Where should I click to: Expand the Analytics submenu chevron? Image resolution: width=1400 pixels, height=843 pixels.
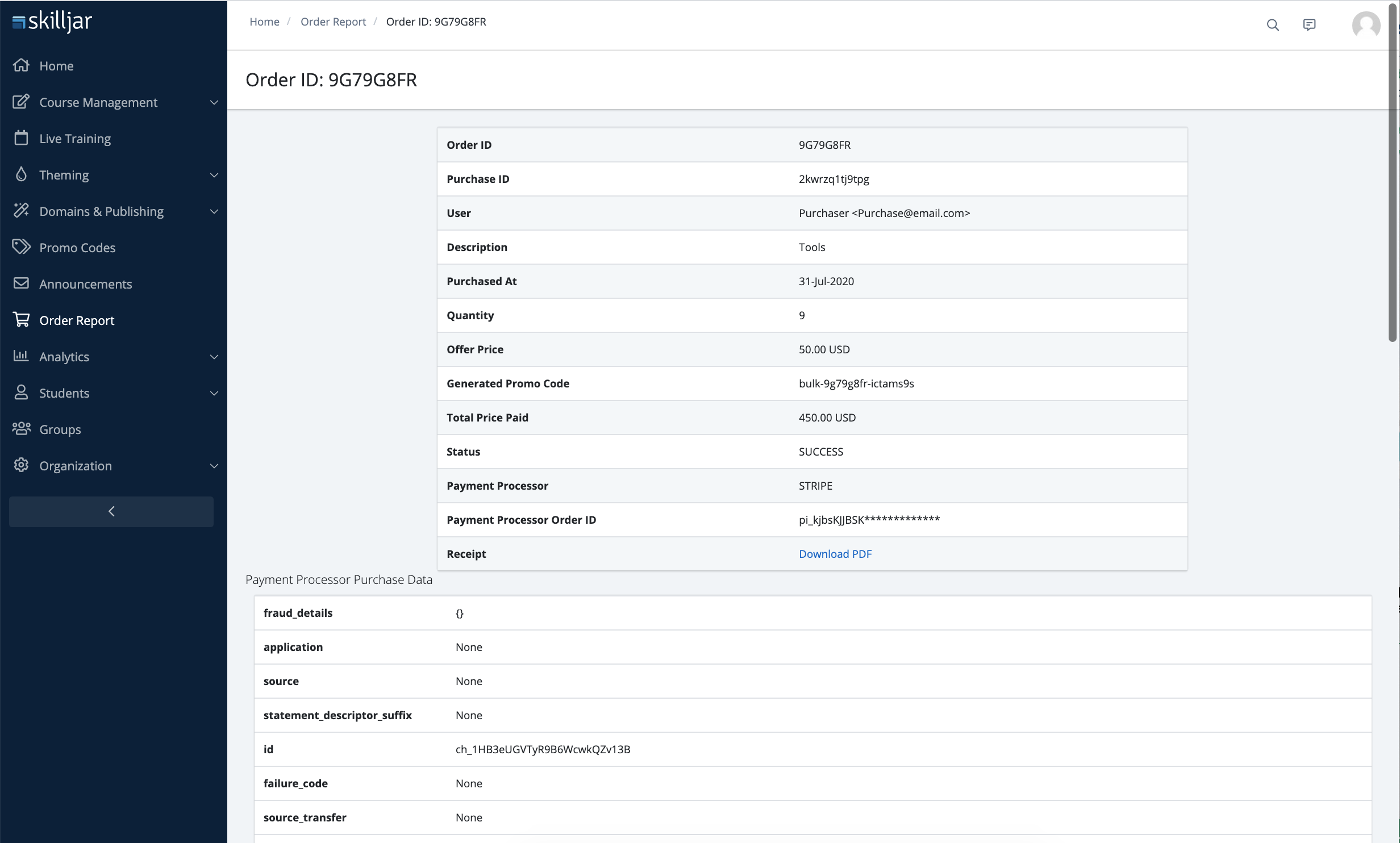(x=214, y=357)
